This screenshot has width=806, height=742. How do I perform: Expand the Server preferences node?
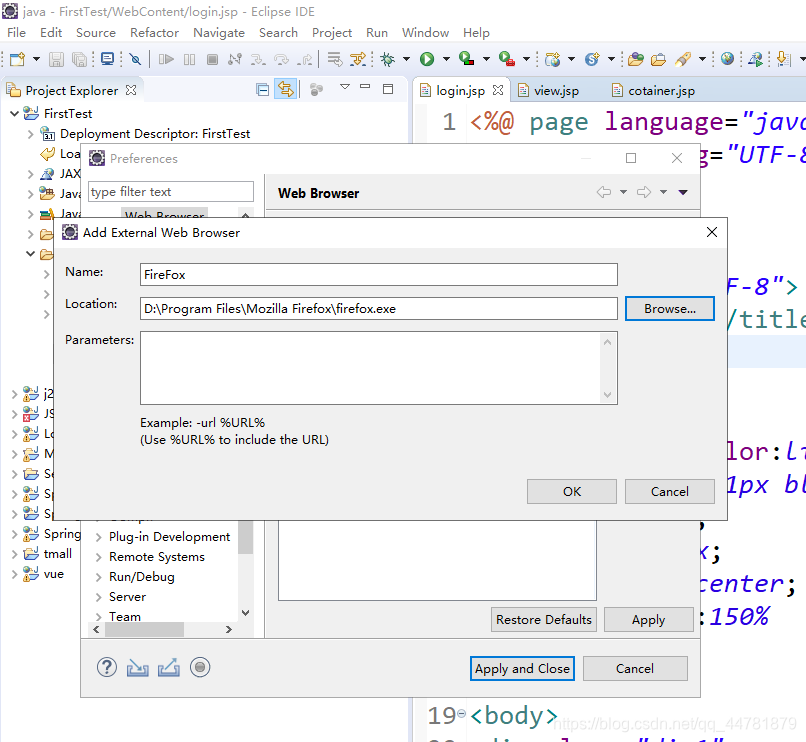98,597
